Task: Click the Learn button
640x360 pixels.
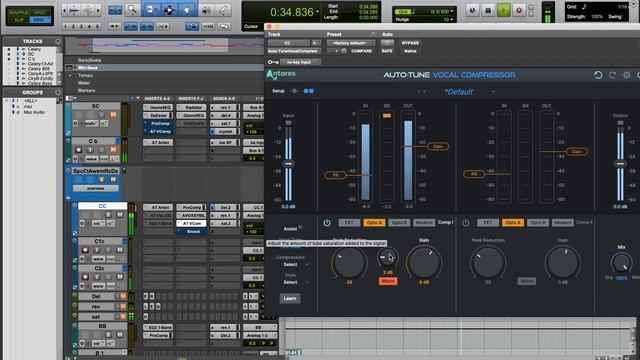Action: tap(290, 298)
